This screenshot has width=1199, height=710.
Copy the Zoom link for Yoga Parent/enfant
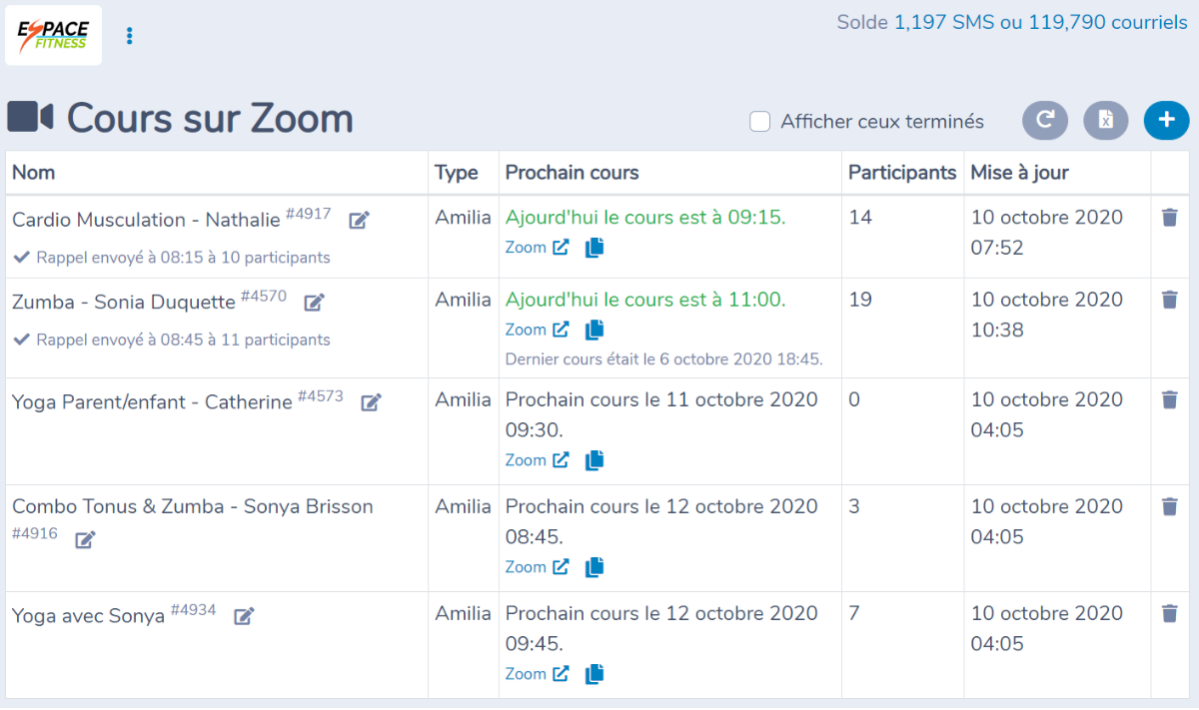[594, 460]
